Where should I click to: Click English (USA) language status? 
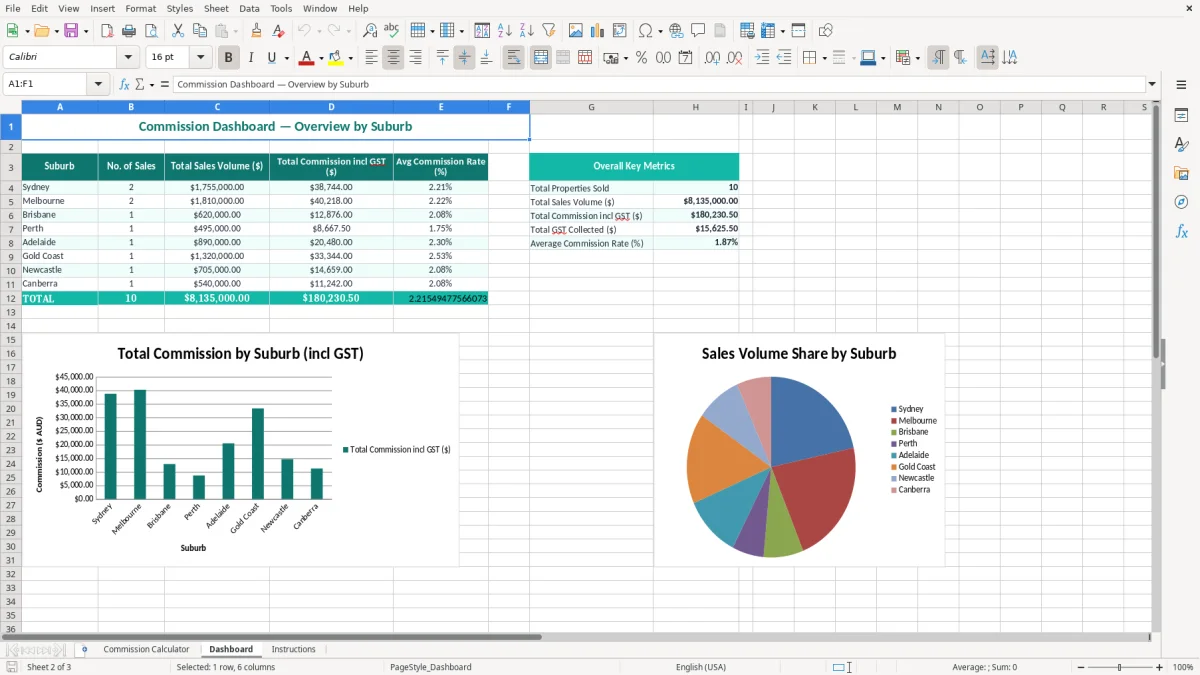tap(701, 667)
